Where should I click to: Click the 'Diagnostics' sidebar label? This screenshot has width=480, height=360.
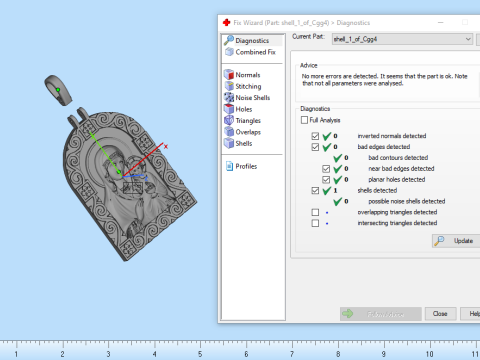tap(252, 41)
